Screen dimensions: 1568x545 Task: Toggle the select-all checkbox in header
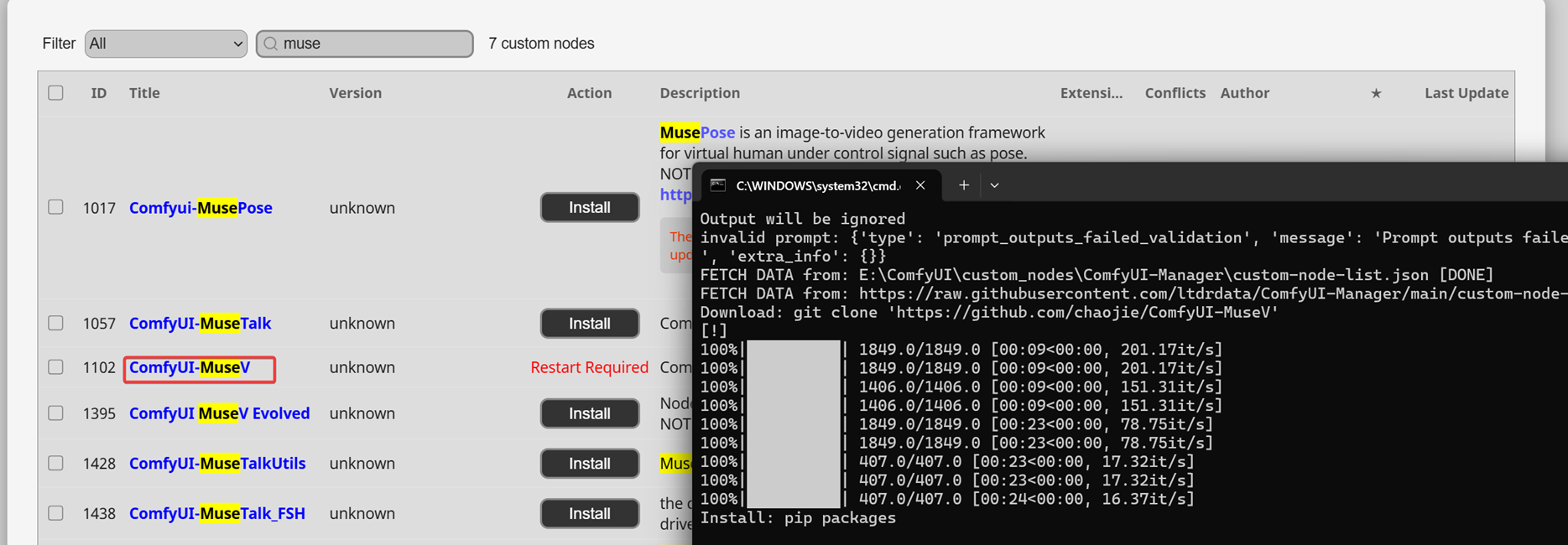pyautogui.click(x=55, y=93)
